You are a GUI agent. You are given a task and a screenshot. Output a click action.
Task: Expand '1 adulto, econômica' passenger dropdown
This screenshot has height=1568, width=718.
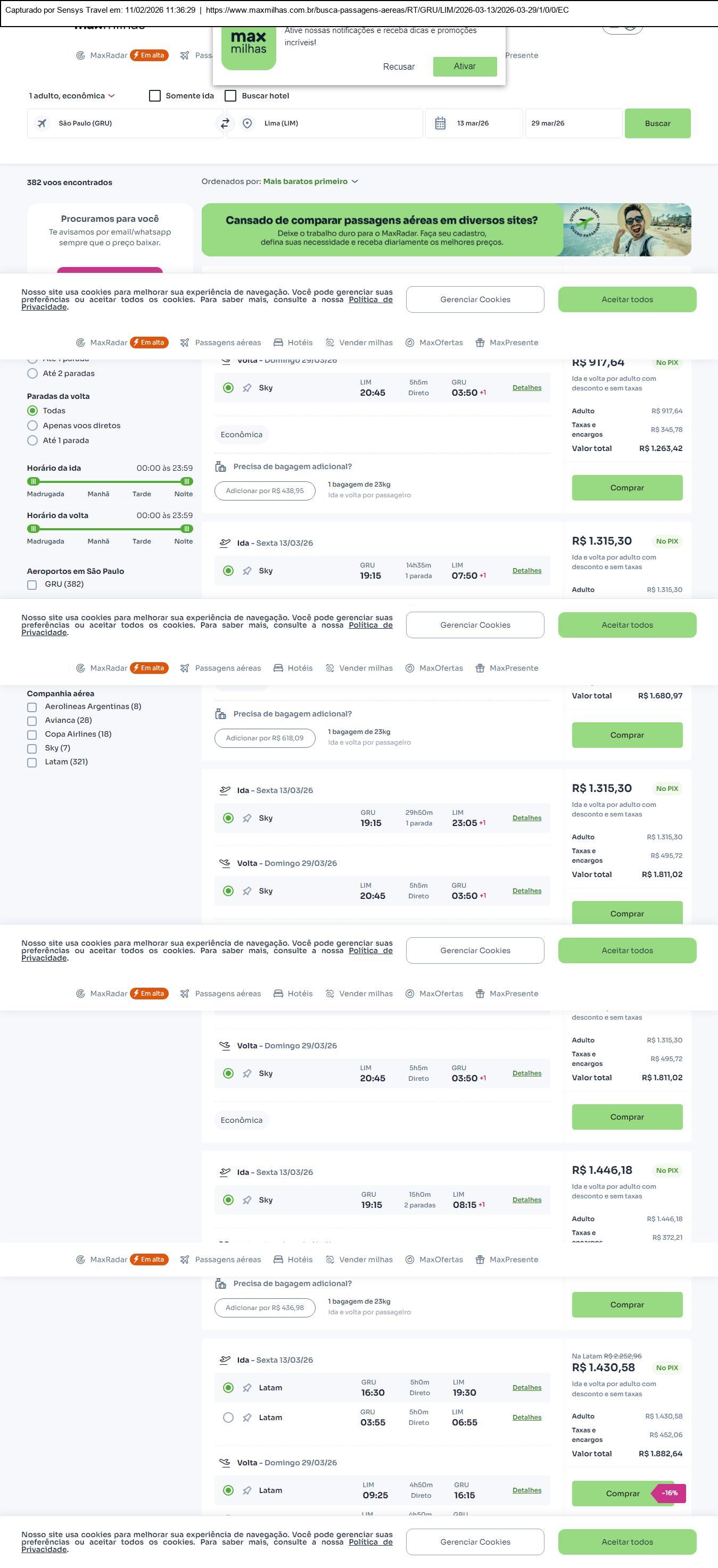pos(72,96)
